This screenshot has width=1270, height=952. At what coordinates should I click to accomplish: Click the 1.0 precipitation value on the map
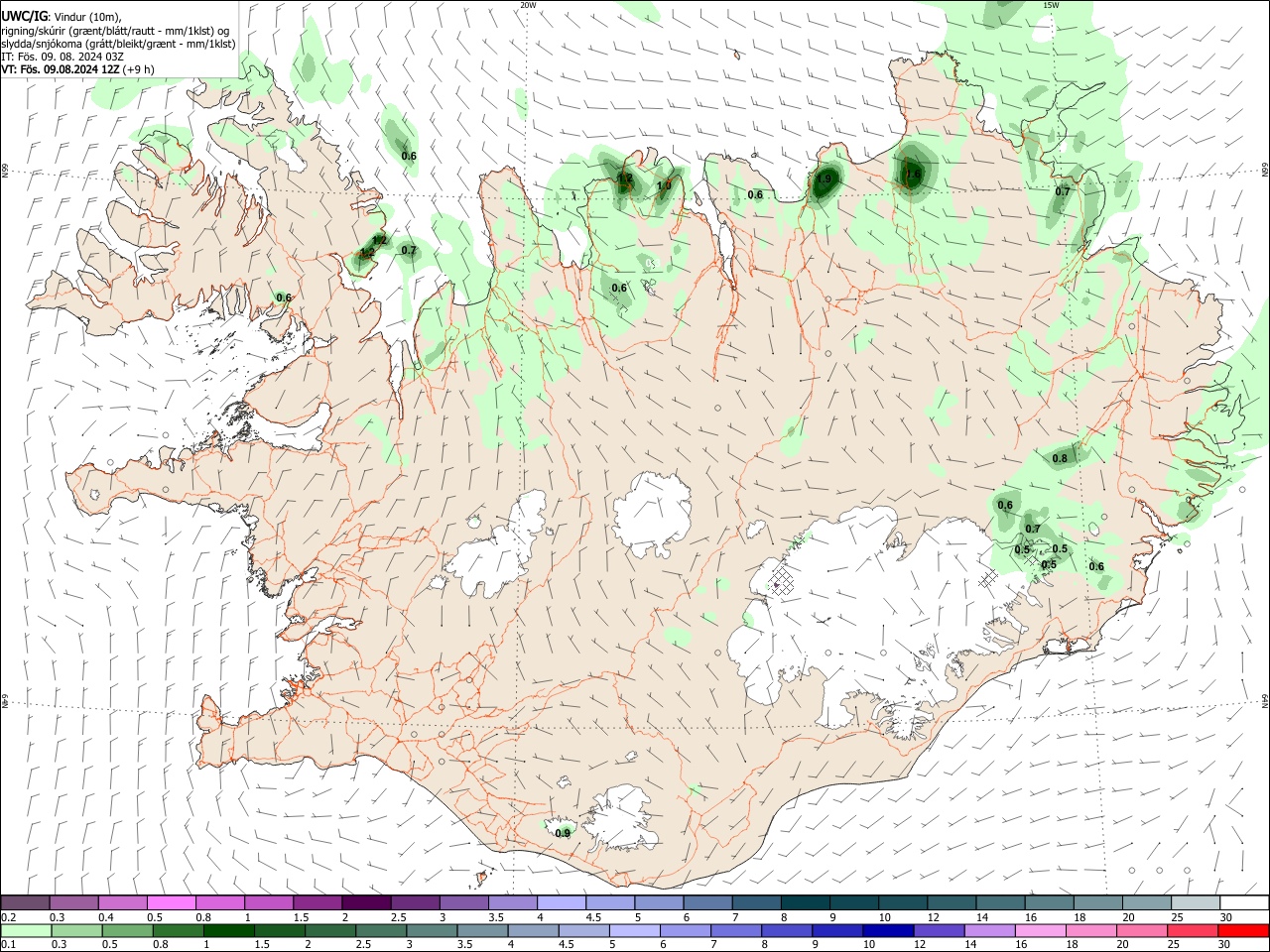[664, 185]
